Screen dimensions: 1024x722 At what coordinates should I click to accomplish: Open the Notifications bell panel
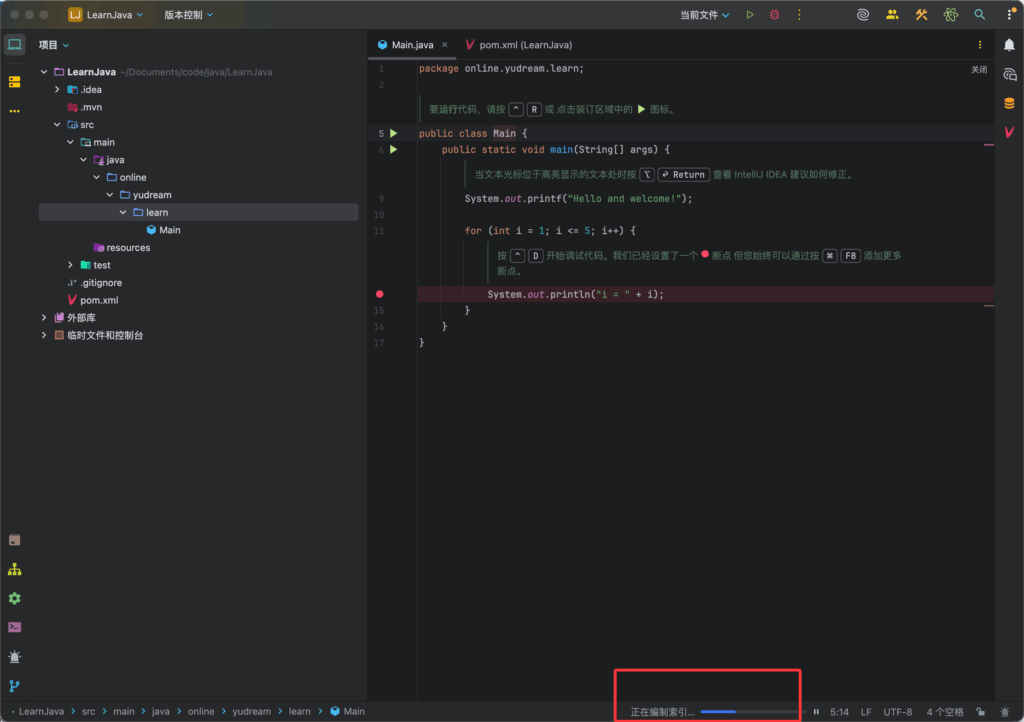(x=1009, y=45)
